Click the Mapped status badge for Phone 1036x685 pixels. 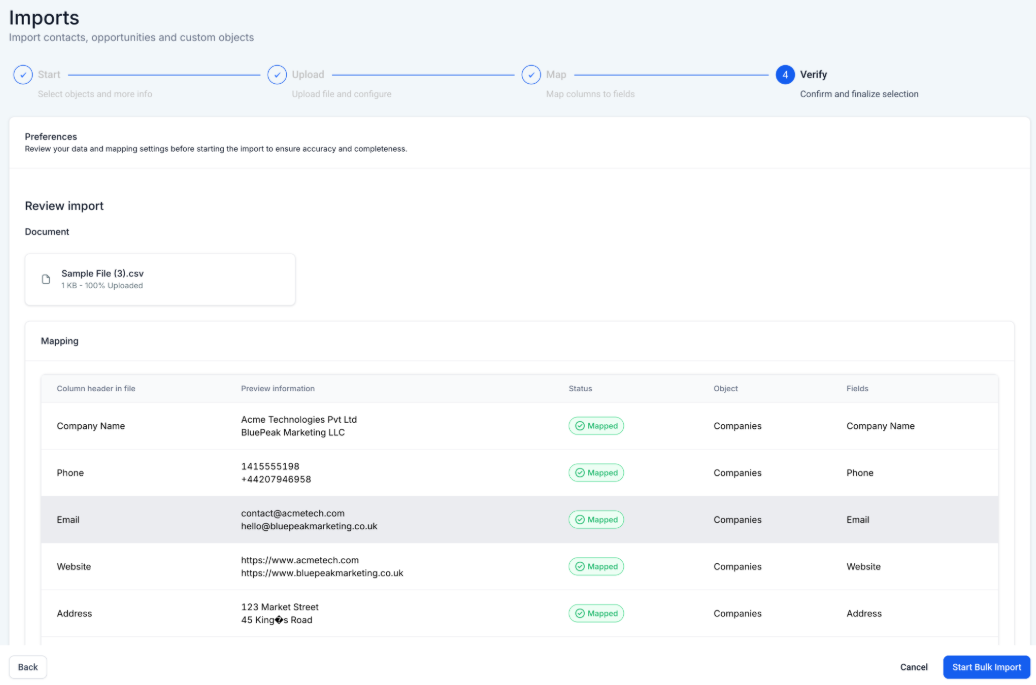pos(596,473)
